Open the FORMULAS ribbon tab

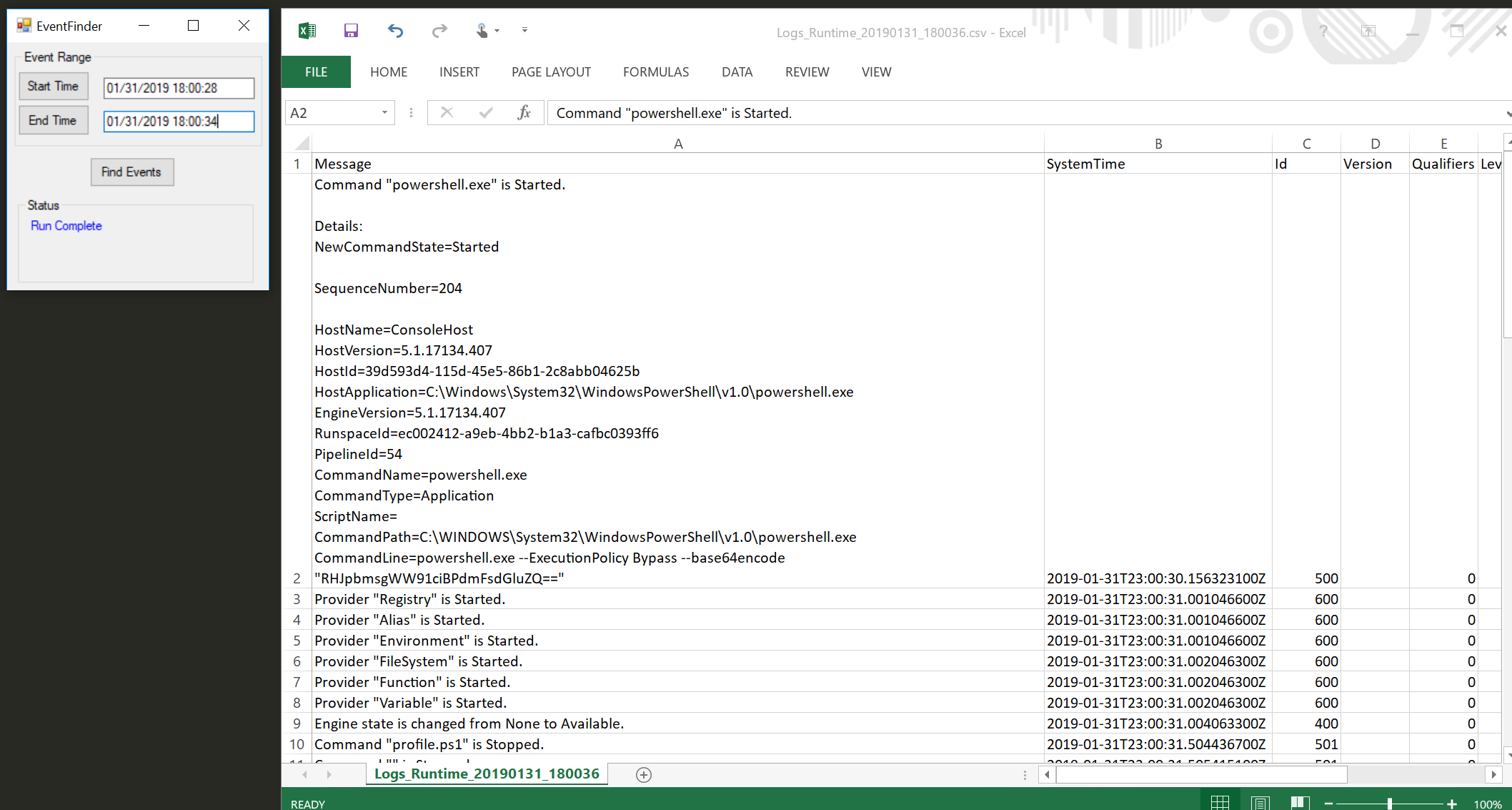point(656,72)
